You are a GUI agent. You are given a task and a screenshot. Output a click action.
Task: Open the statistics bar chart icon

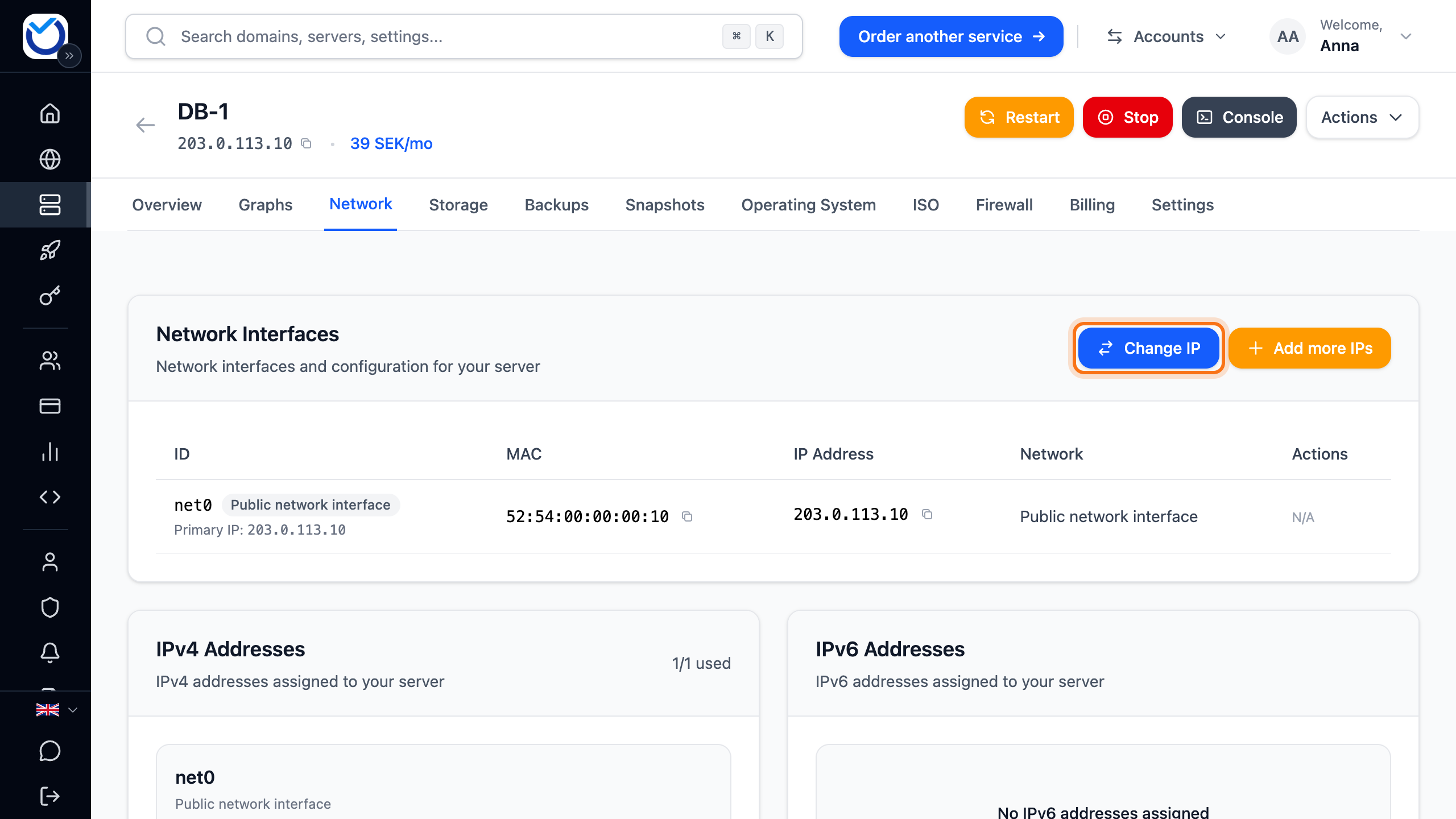50,452
